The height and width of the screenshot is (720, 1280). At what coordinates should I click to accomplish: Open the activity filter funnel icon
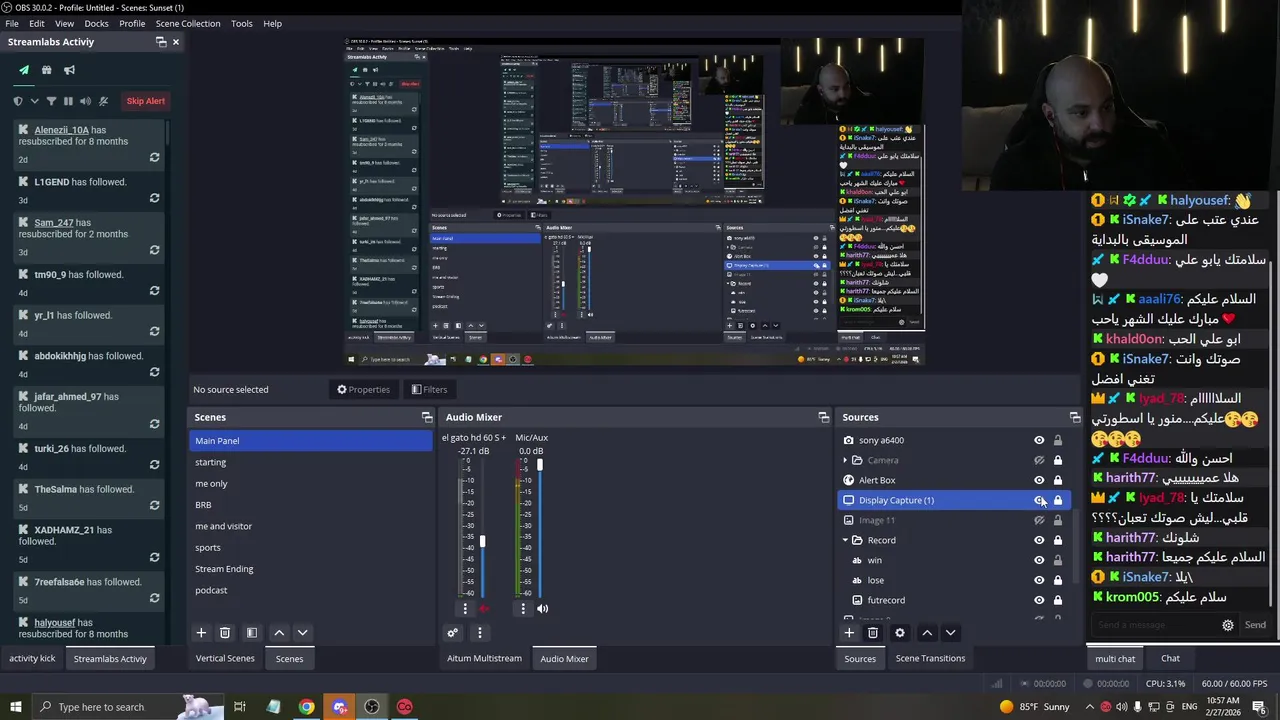[51, 101]
